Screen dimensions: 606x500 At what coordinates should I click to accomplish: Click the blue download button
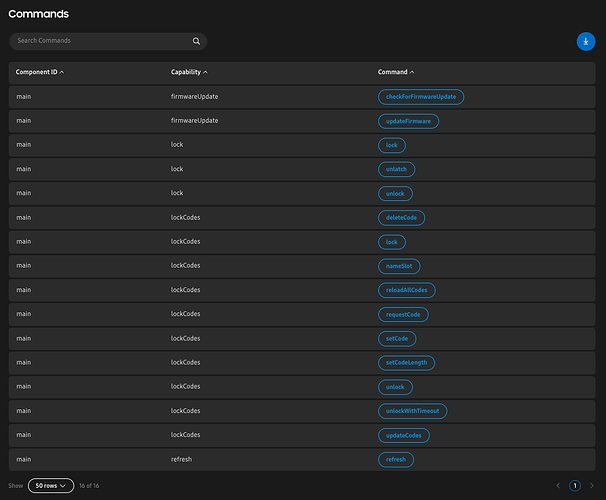[x=586, y=41]
